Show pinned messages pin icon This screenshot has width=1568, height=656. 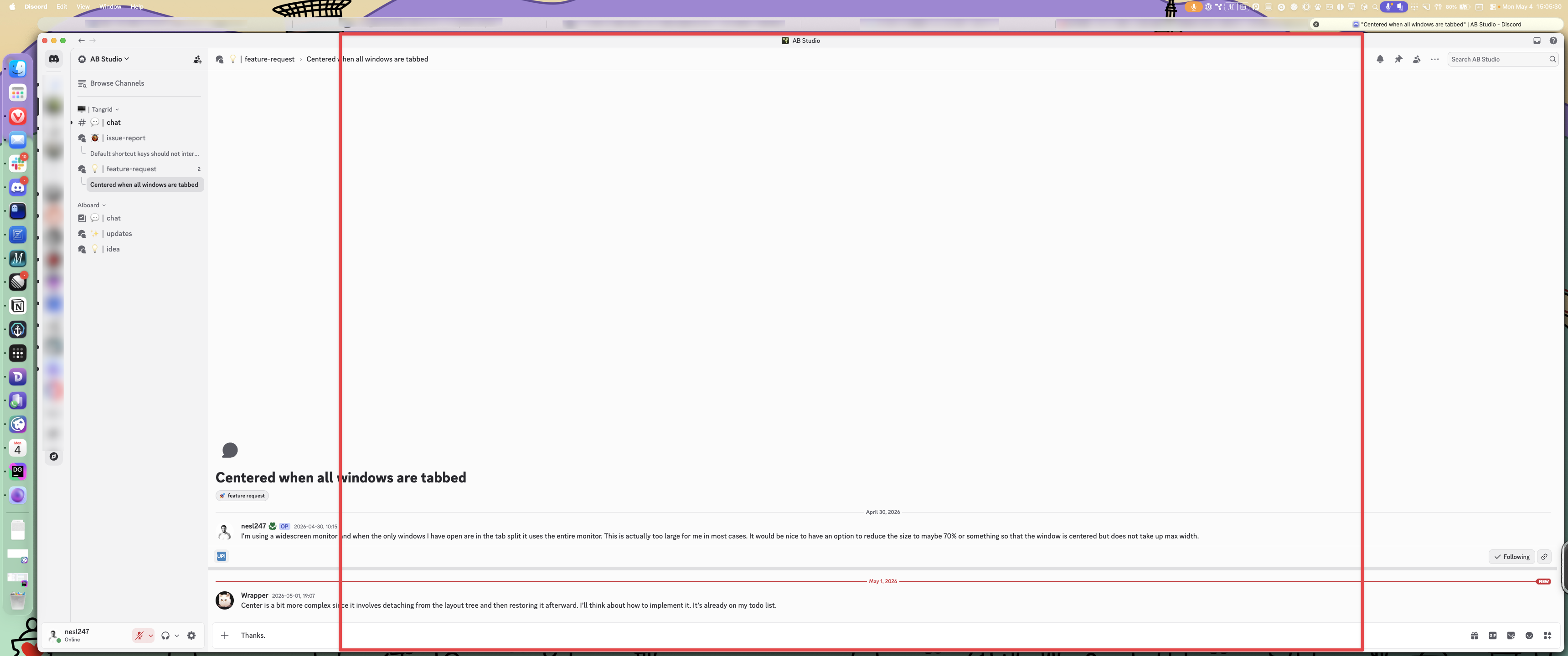(1398, 59)
